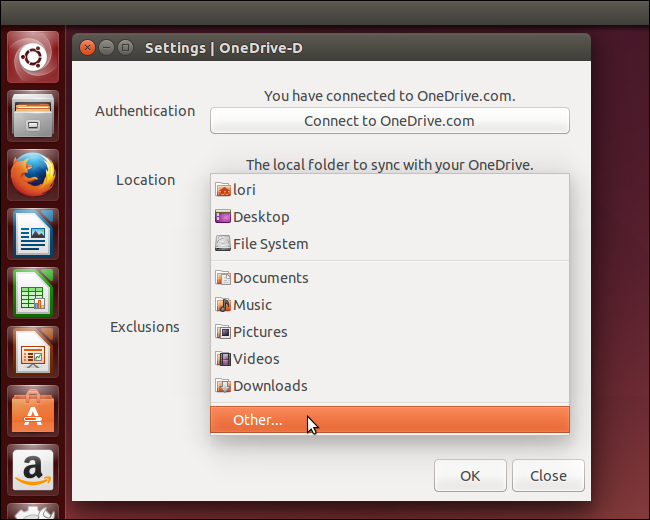
Task: Click the File System drive icon
Action: point(223,243)
